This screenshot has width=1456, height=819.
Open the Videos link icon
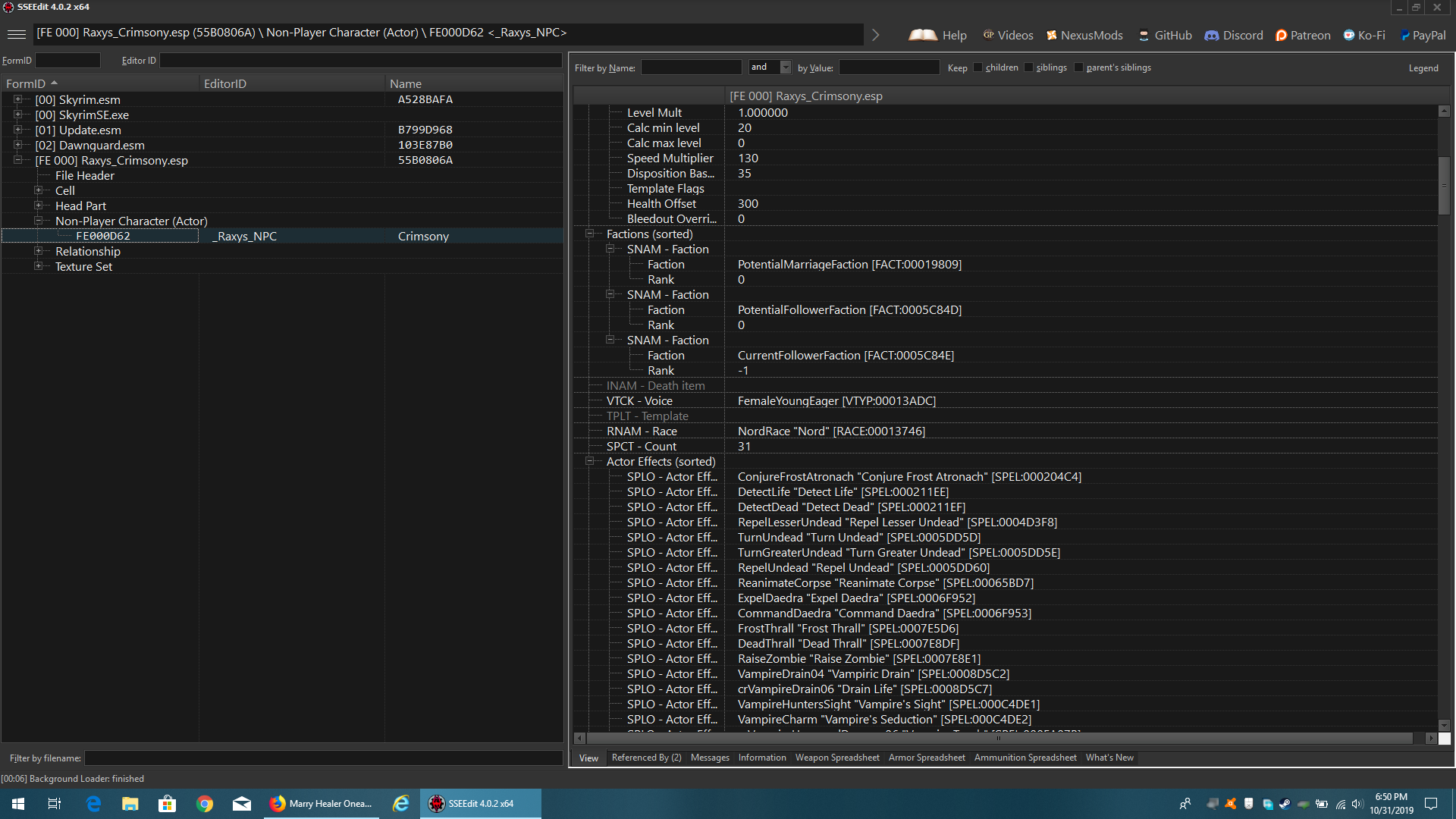tap(988, 35)
